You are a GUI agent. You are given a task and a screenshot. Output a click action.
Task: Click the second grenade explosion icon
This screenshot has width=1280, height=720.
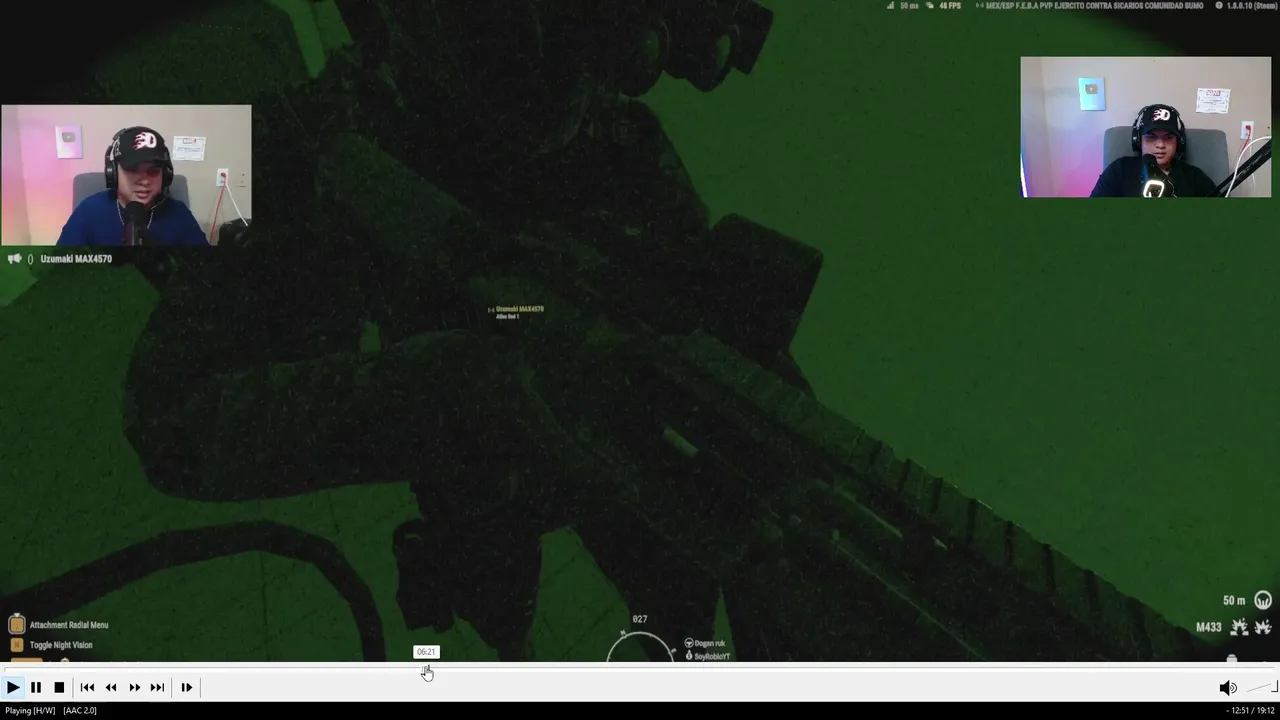1262,627
